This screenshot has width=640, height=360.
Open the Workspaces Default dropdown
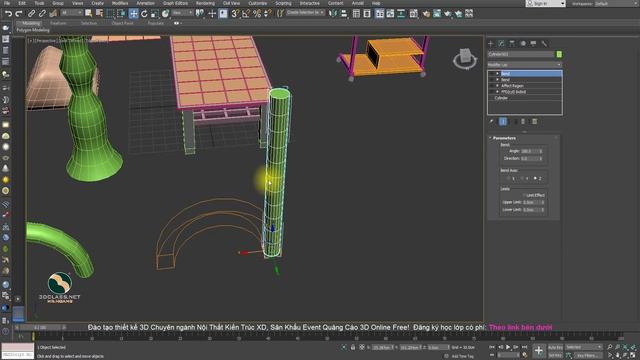(616, 3)
